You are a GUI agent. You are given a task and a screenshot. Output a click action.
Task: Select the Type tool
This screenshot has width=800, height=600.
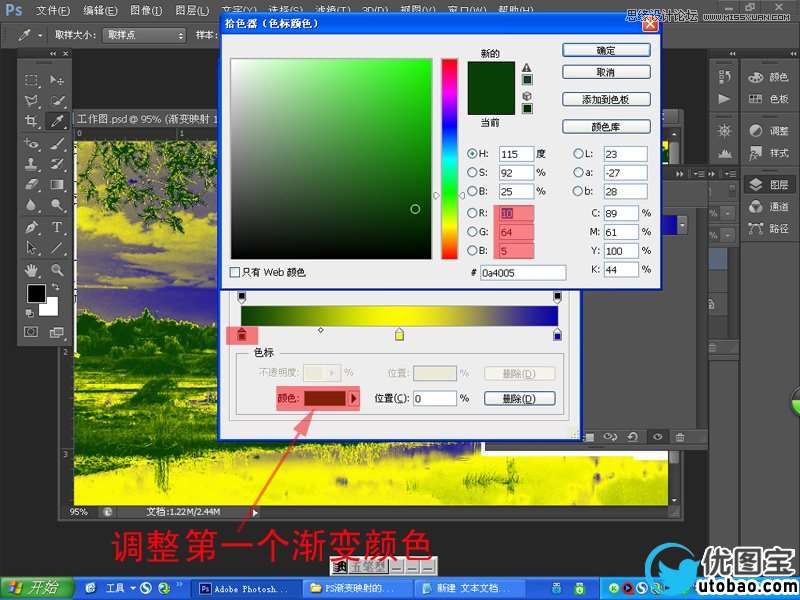pyautogui.click(x=57, y=227)
